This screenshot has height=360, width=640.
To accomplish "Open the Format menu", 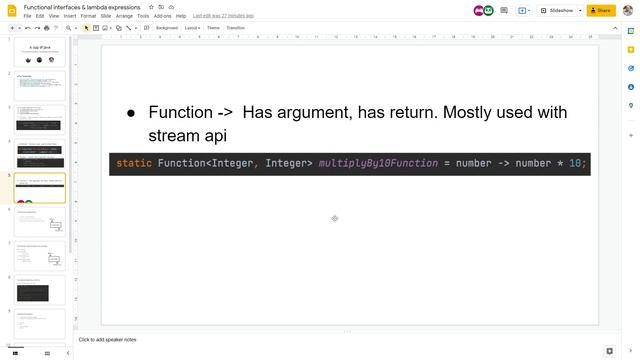I will click(x=88, y=16).
